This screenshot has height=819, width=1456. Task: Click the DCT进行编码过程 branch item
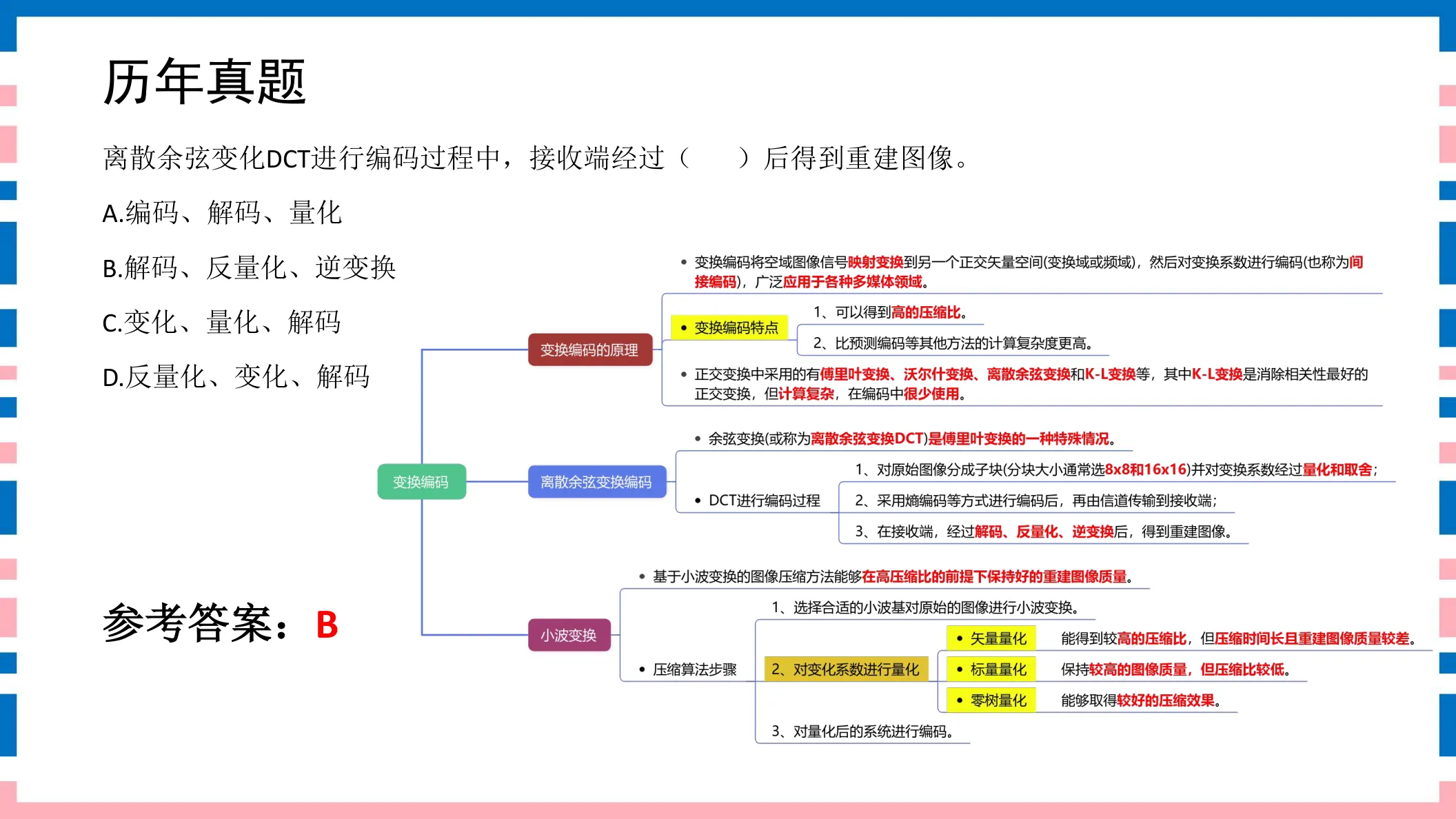click(757, 501)
